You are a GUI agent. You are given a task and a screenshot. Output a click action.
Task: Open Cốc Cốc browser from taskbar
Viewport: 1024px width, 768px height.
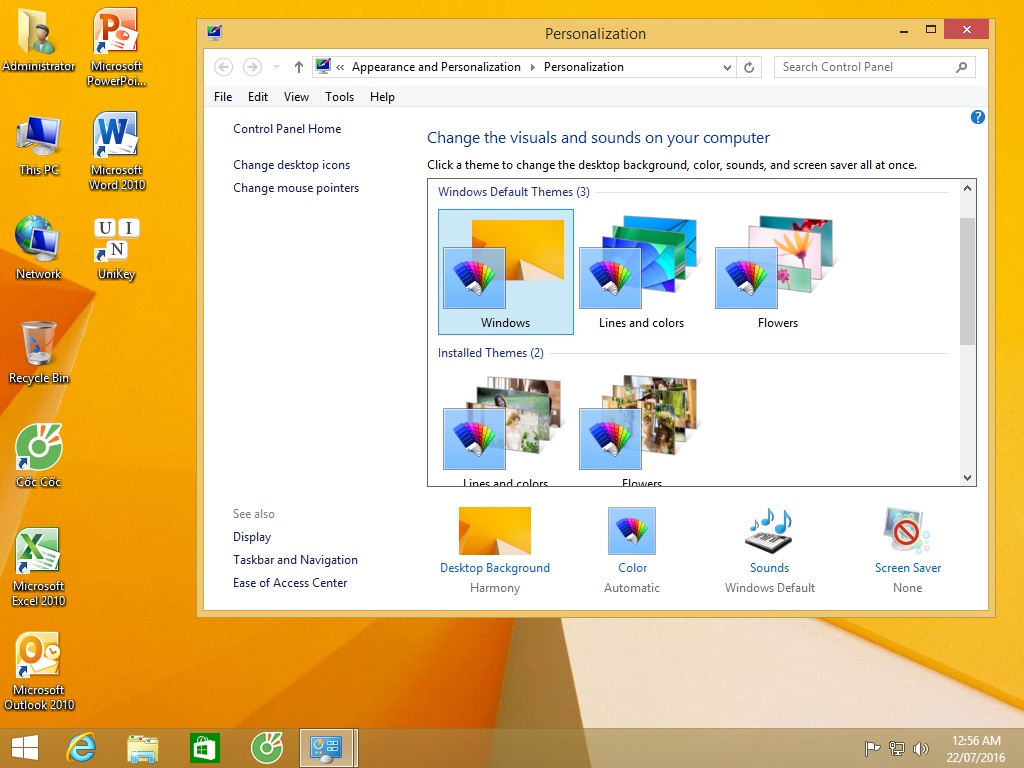(266, 748)
